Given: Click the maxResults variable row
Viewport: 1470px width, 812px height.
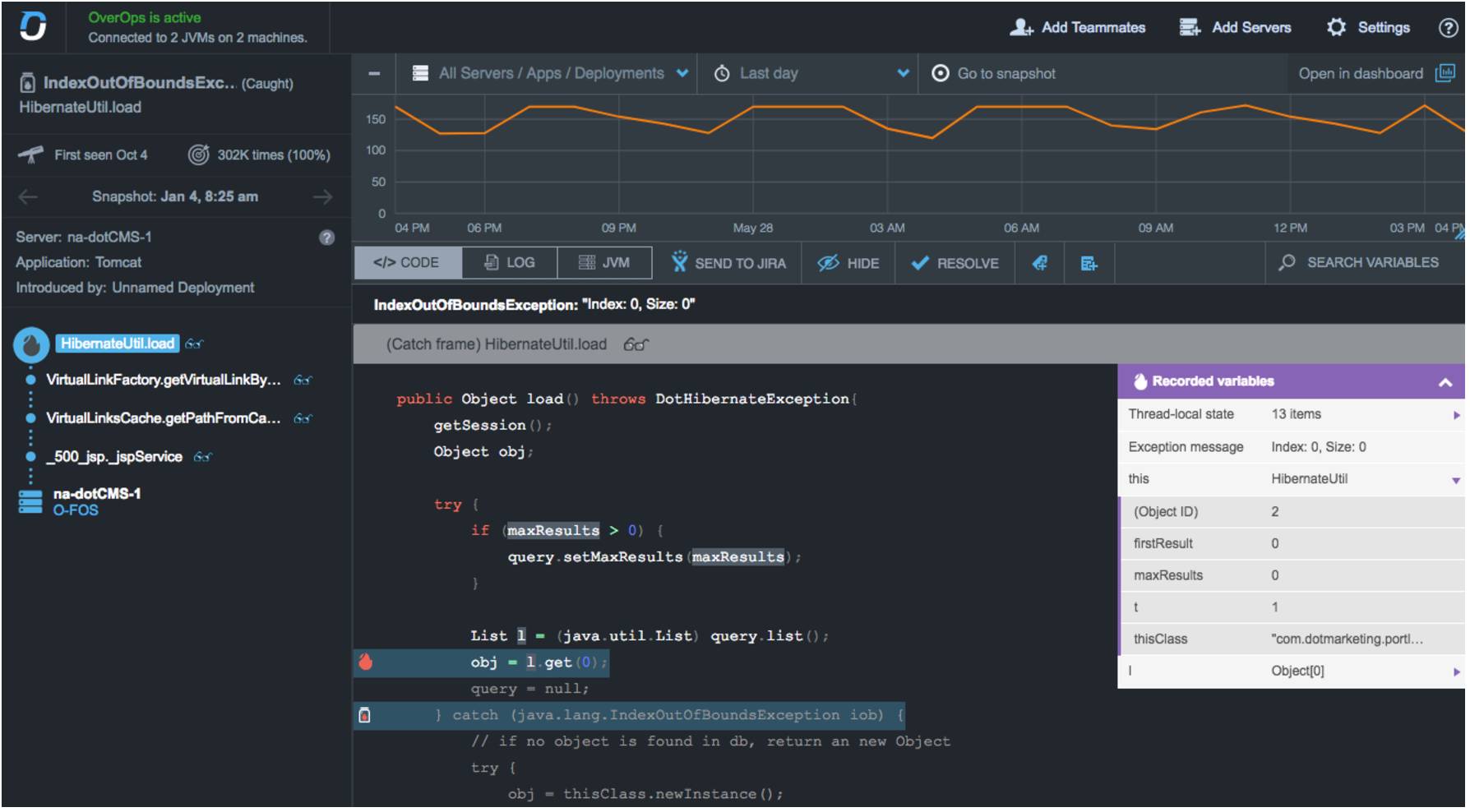Looking at the screenshot, I should pyautogui.click(x=1292, y=575).
